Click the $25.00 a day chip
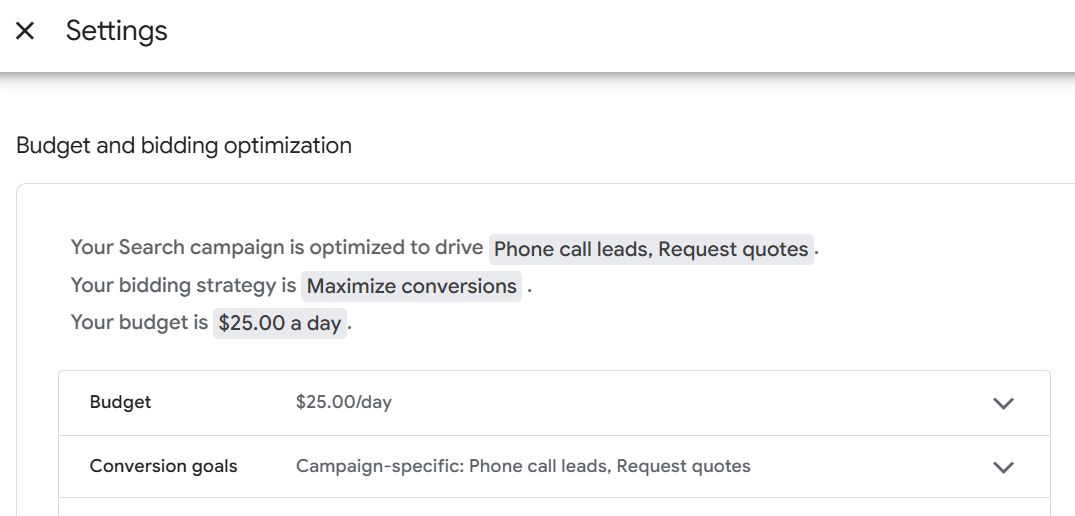The width and height of the screenshot is (1075, 516). coord(280,323)
